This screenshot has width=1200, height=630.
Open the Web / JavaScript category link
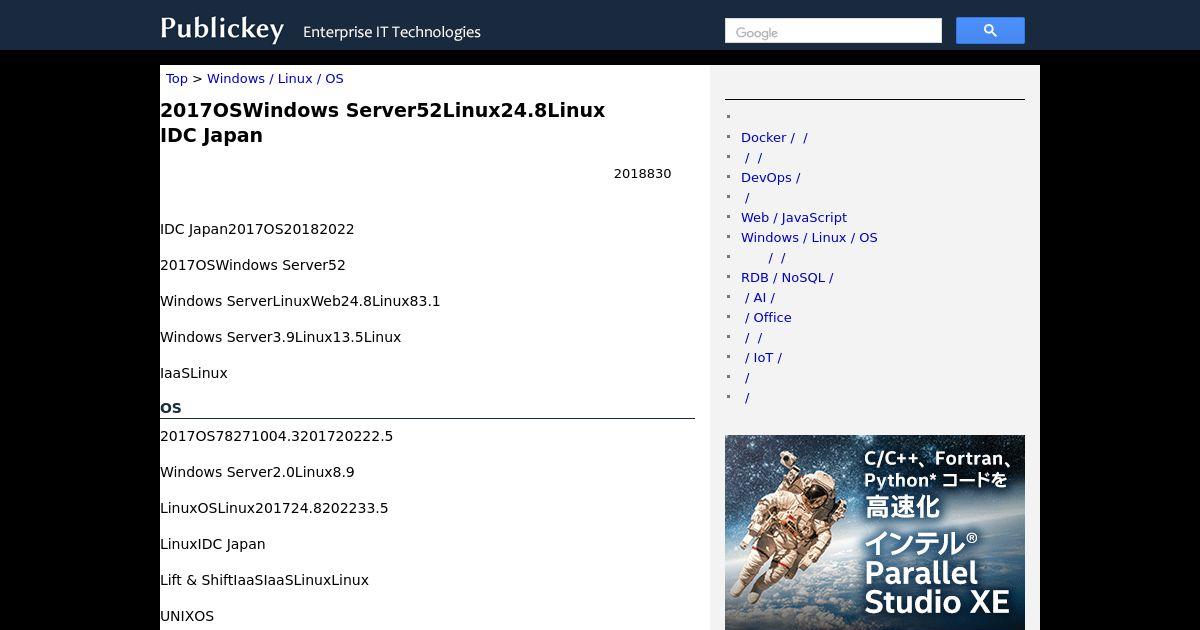click(x=794, y=218)
